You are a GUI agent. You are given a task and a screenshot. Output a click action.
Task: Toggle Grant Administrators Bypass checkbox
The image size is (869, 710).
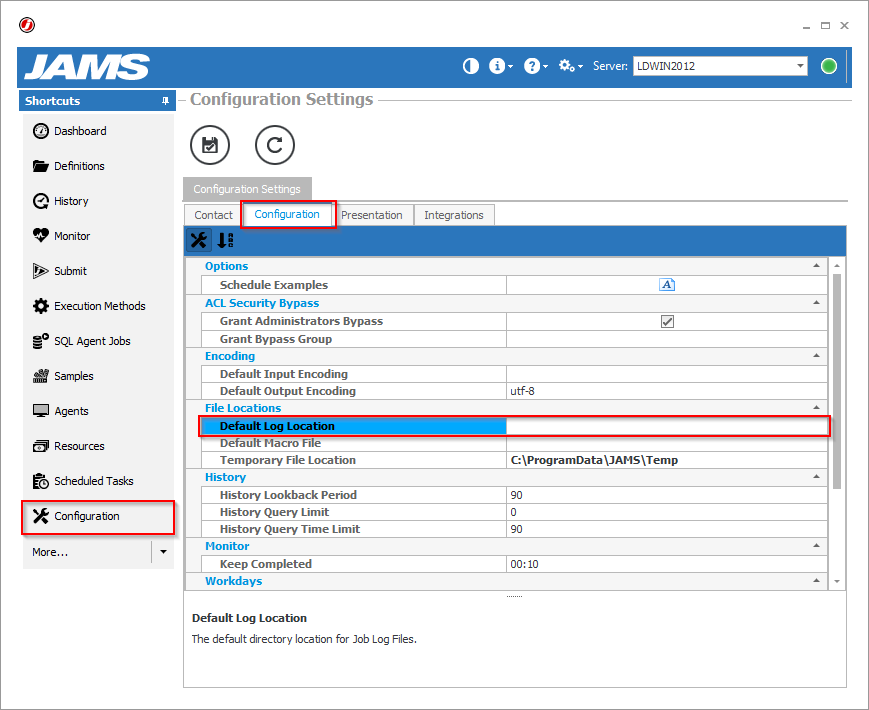(x=667, y=321)
